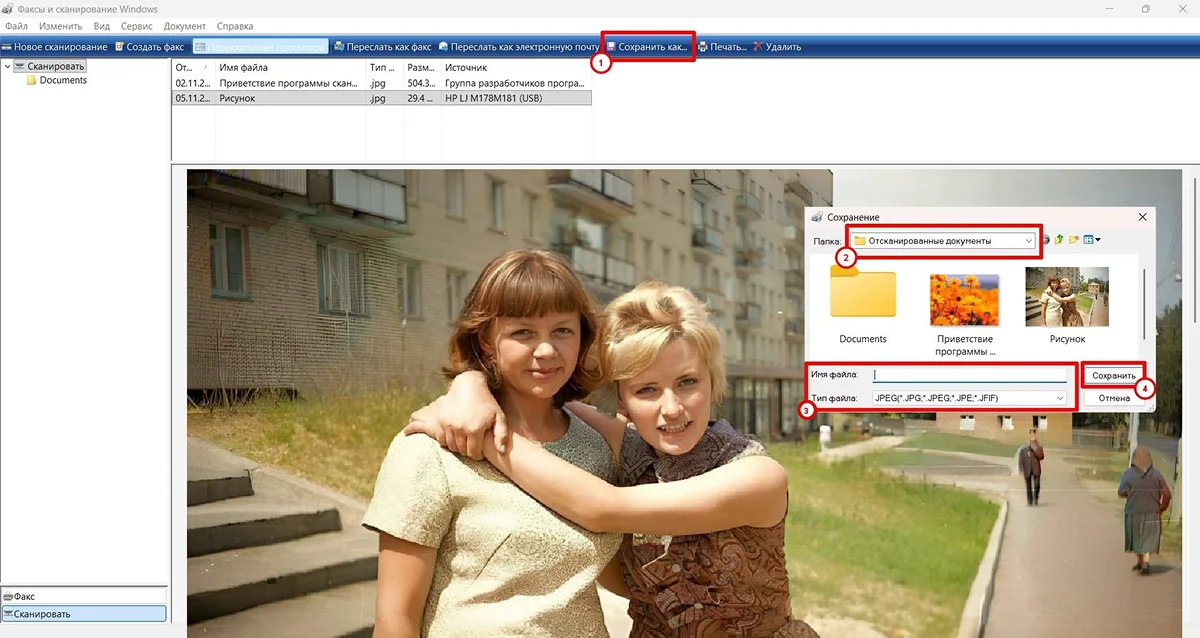Select Documents folder in the left tree
The width and height of the screenshot is (1200, 638).
[62, 81]
